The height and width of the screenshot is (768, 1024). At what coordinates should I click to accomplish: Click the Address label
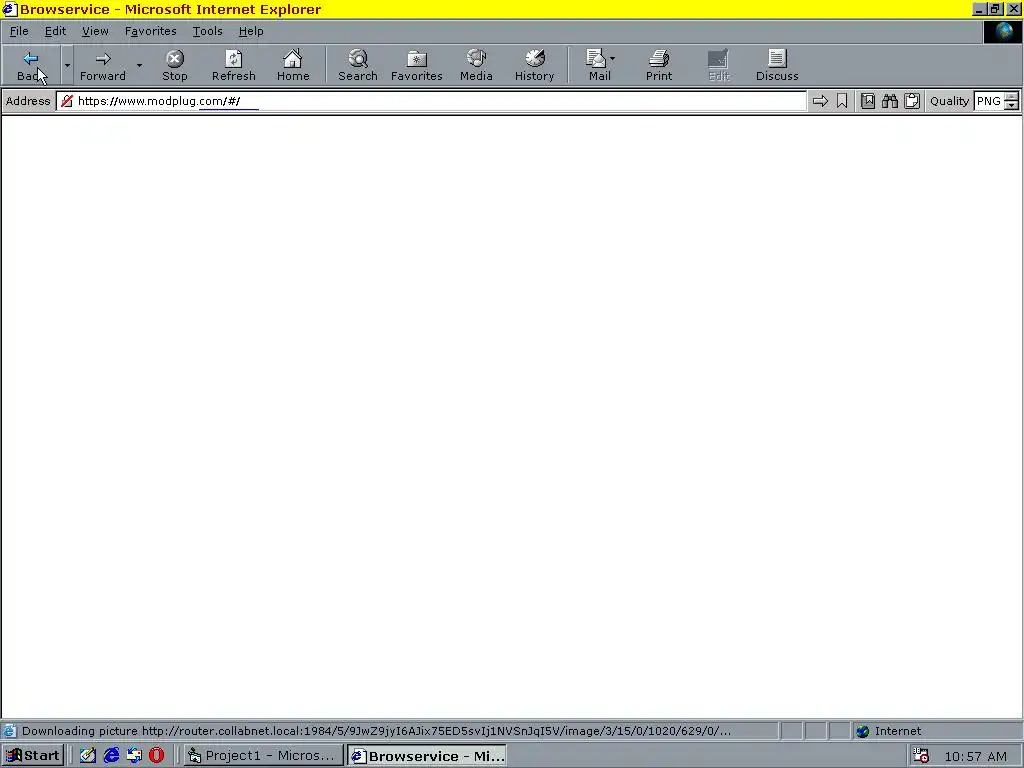pos(28,101)
